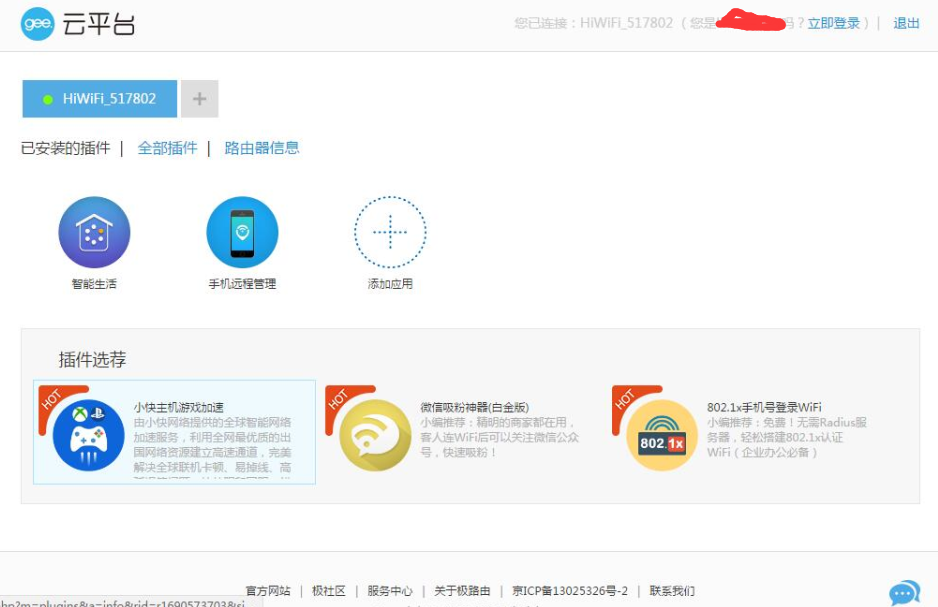Open the 手机远程管理 plugin icon
938x607 pixels.
pos(241,232)
